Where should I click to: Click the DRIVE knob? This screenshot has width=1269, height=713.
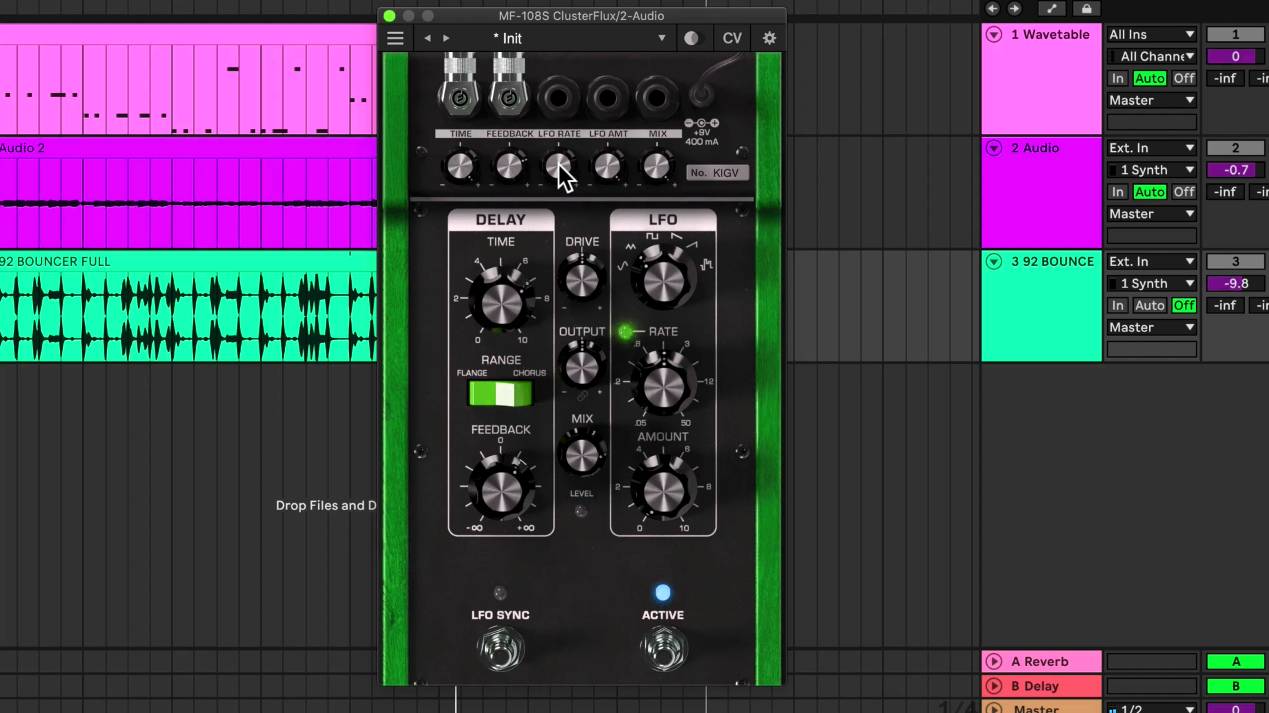pos(581,277)
